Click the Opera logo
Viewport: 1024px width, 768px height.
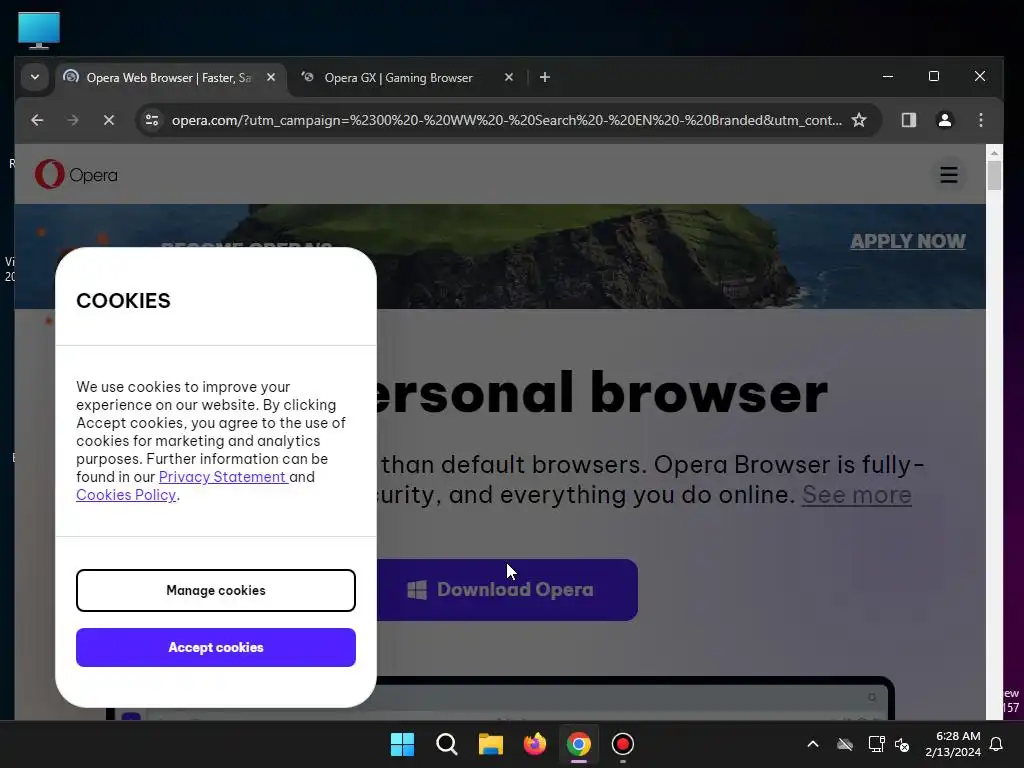(76, 174)
